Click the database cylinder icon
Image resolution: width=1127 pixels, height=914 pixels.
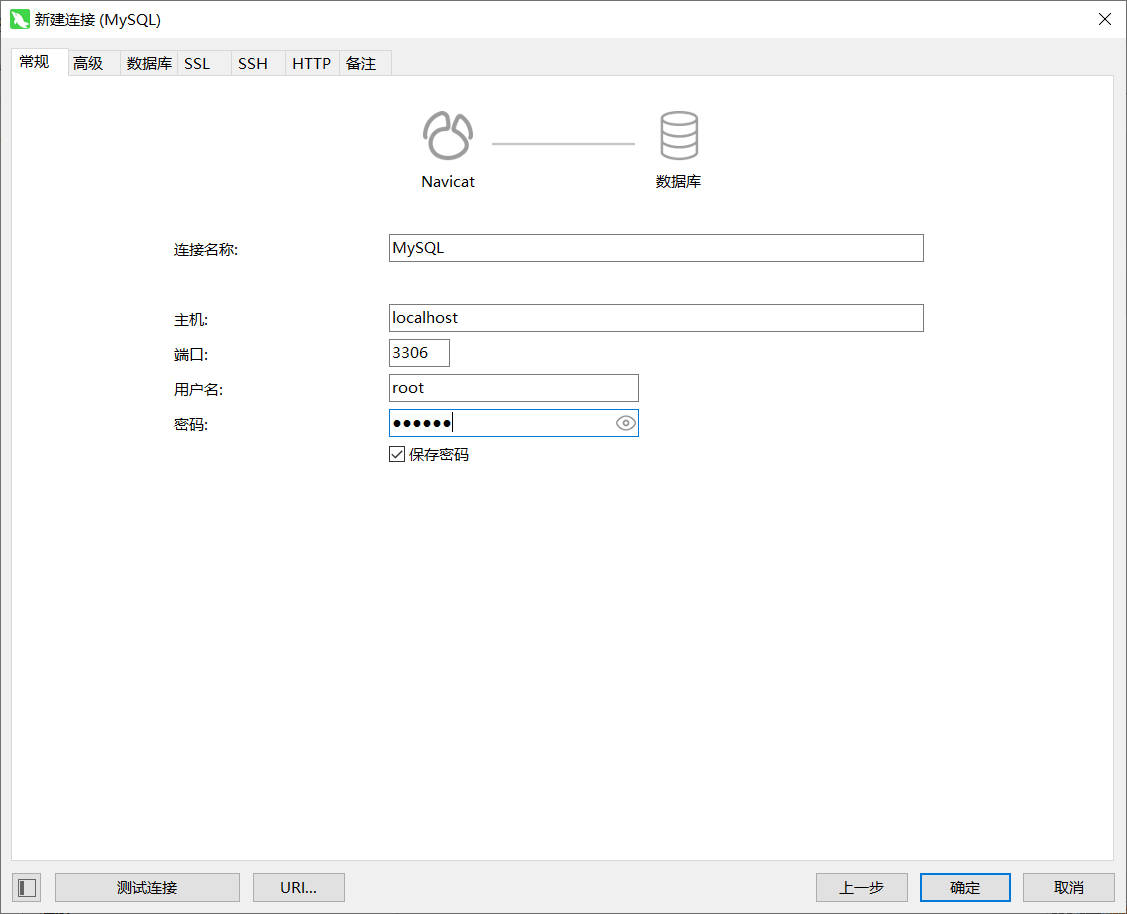679,135
